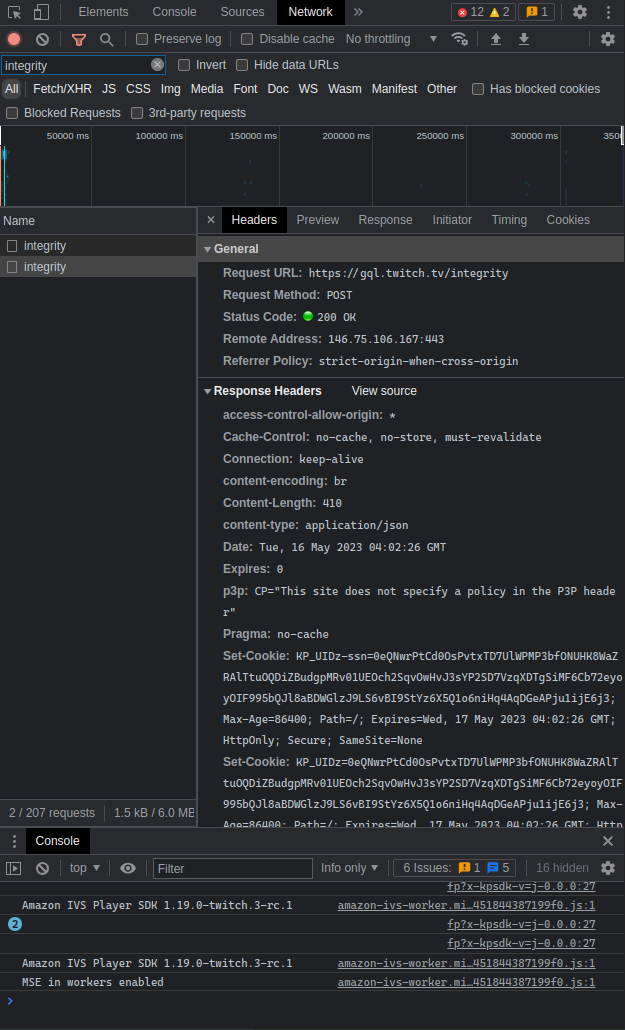625x1030 pixels.
Task: Open the Preview tab
Action: (x=317, y=220)
